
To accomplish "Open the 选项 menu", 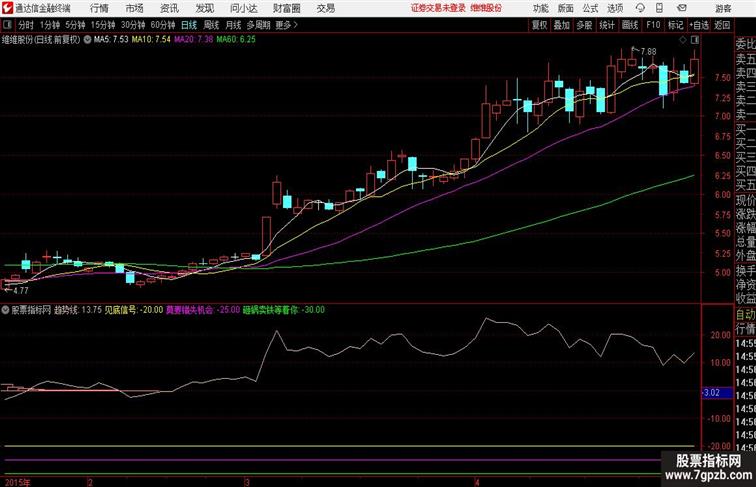I will click(615, 8).
